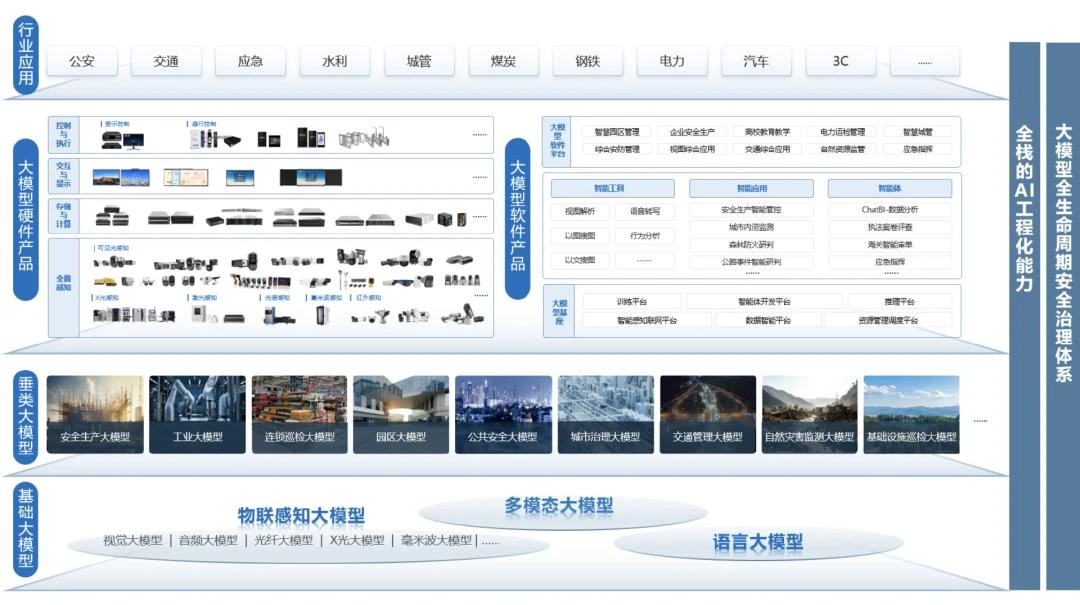Click the 自然灾害监测大模型 image card
Screen dimensions: 1080x605
click(810, 414)
